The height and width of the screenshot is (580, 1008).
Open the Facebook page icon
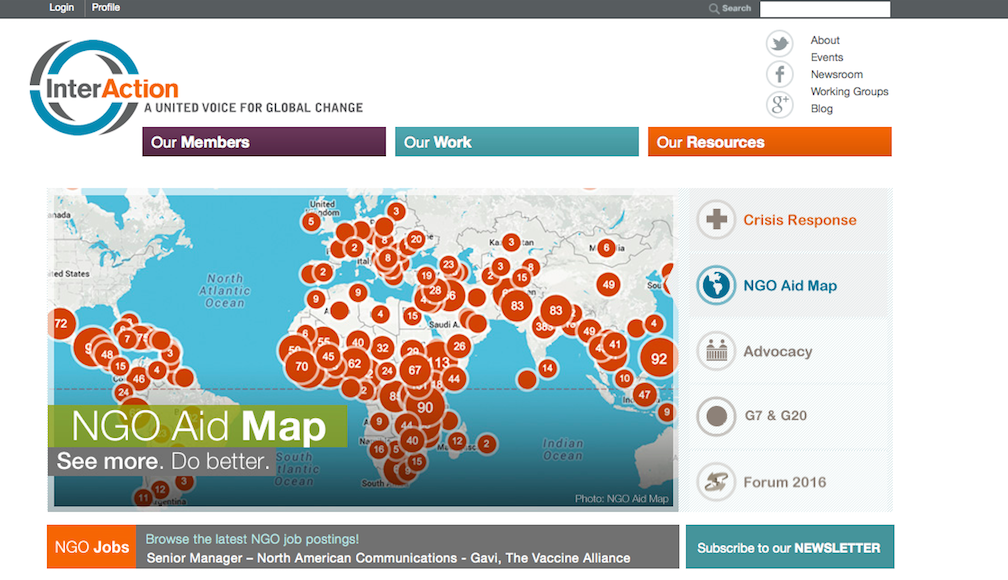(x=779, y=74)
